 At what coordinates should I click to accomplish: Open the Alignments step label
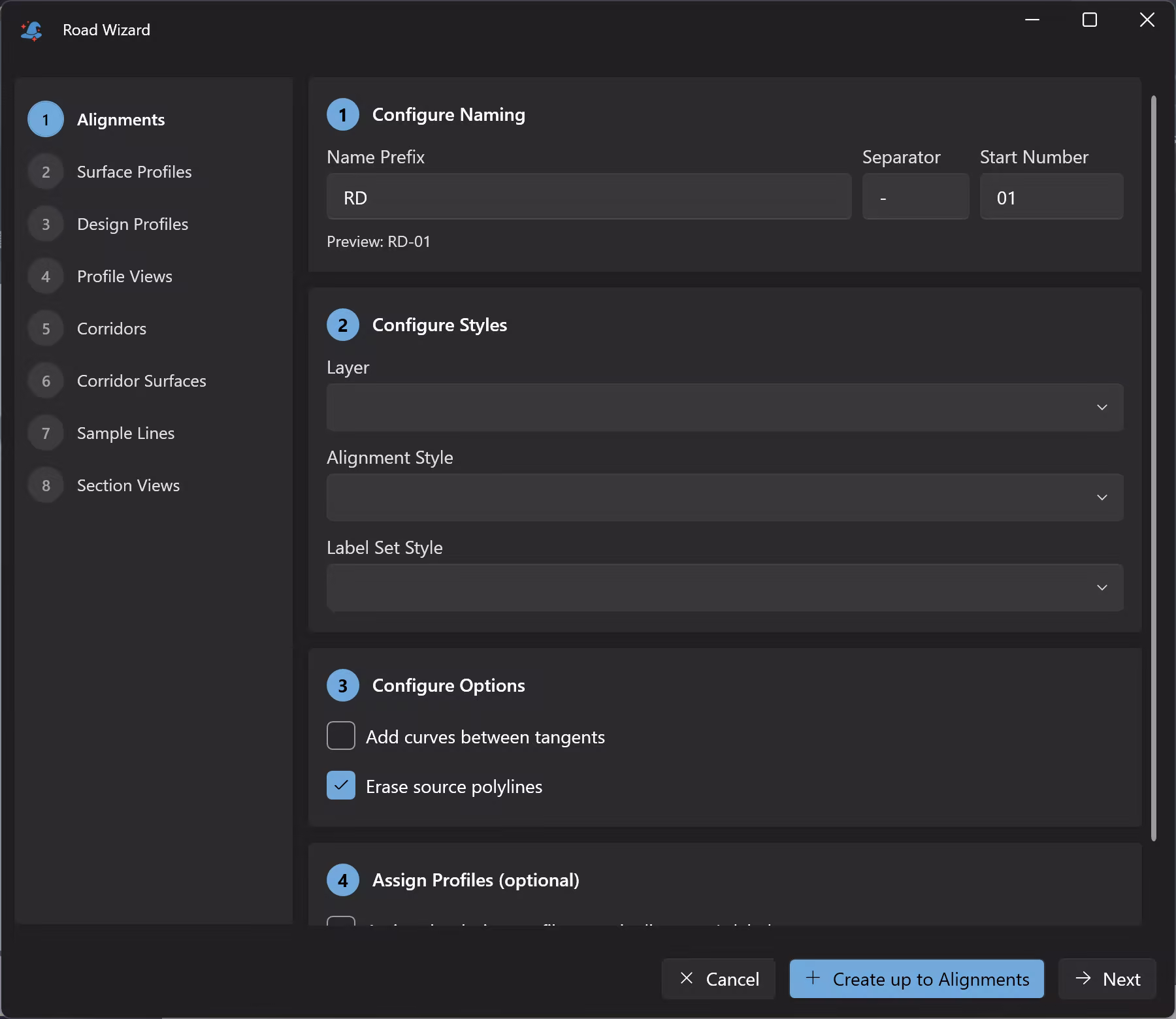tap(121, 120)
